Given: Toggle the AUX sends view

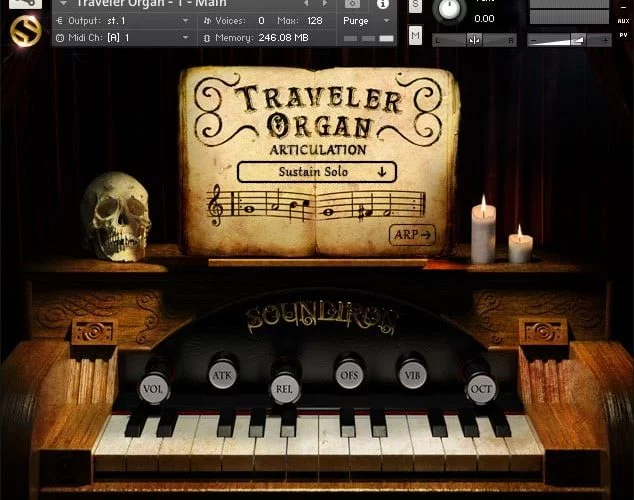Looking at the screenshot, I should 623,21.
